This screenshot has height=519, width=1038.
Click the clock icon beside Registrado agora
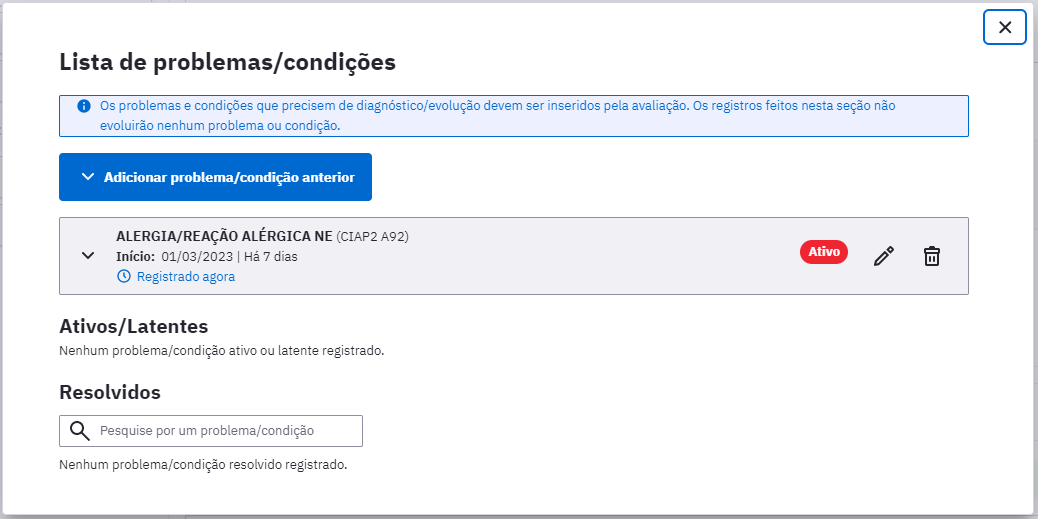pos(123,277)
